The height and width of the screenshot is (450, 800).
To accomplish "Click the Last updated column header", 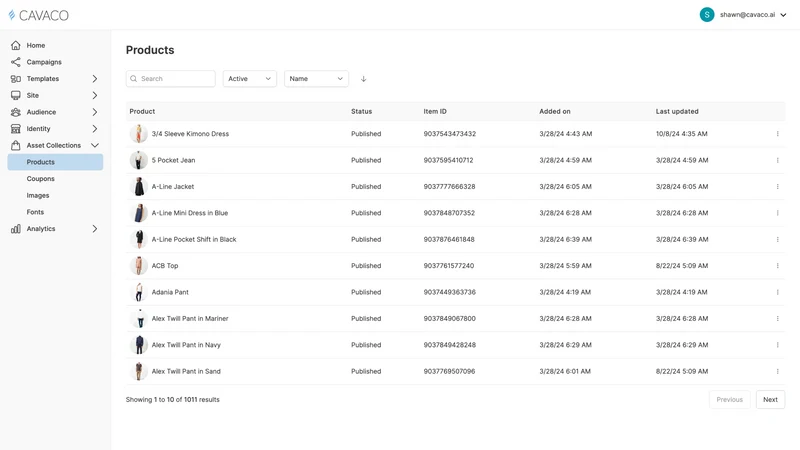I will (677, 111).
